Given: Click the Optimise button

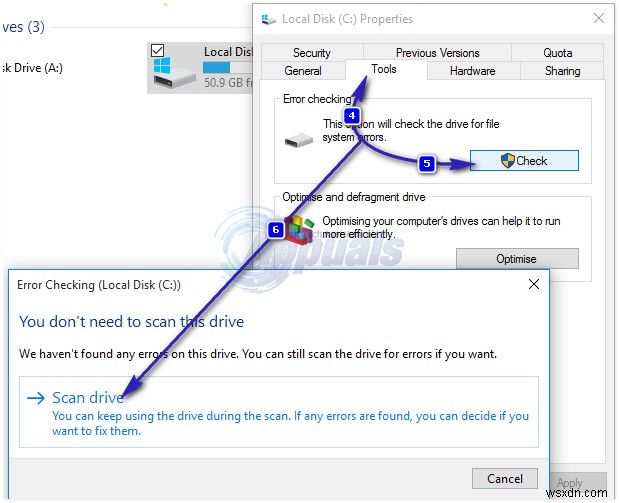Looking at the screenshot, I should (517, 259).
